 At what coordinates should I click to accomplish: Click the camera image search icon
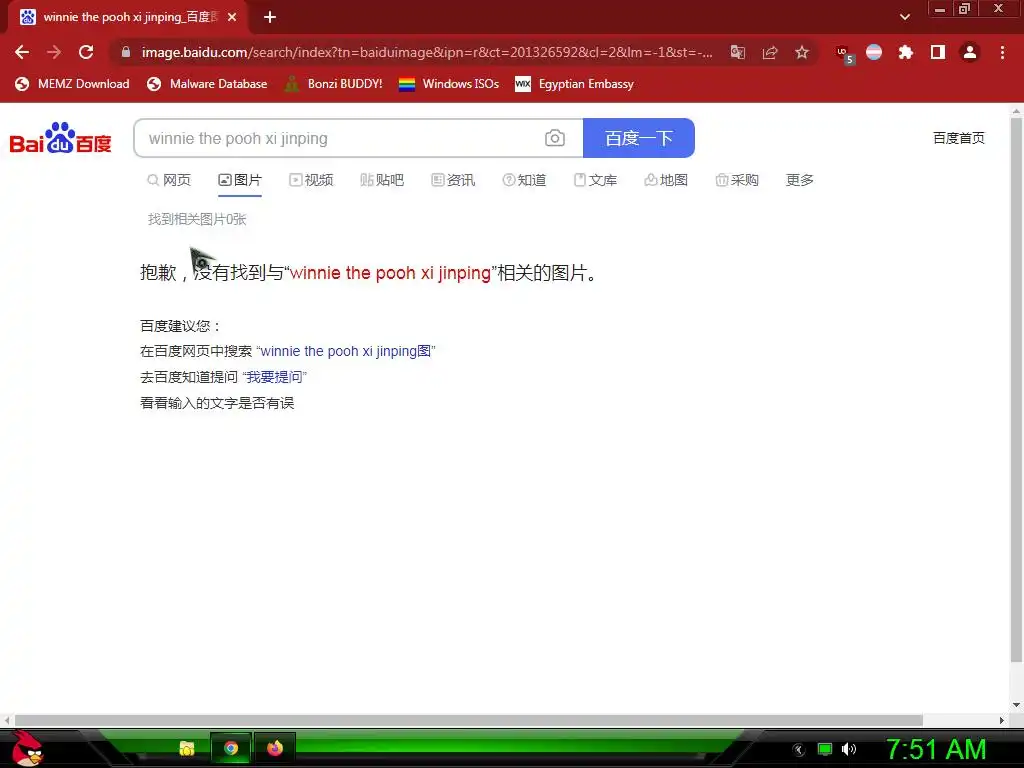(x=554, y=138)
